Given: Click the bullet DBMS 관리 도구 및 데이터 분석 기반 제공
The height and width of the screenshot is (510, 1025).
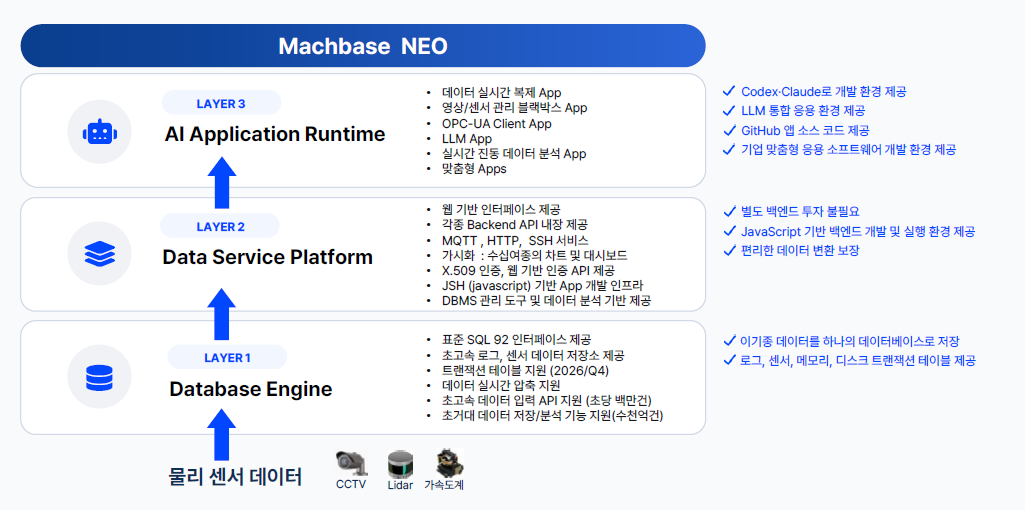Looking at the screenshot, I should (546, 301).
